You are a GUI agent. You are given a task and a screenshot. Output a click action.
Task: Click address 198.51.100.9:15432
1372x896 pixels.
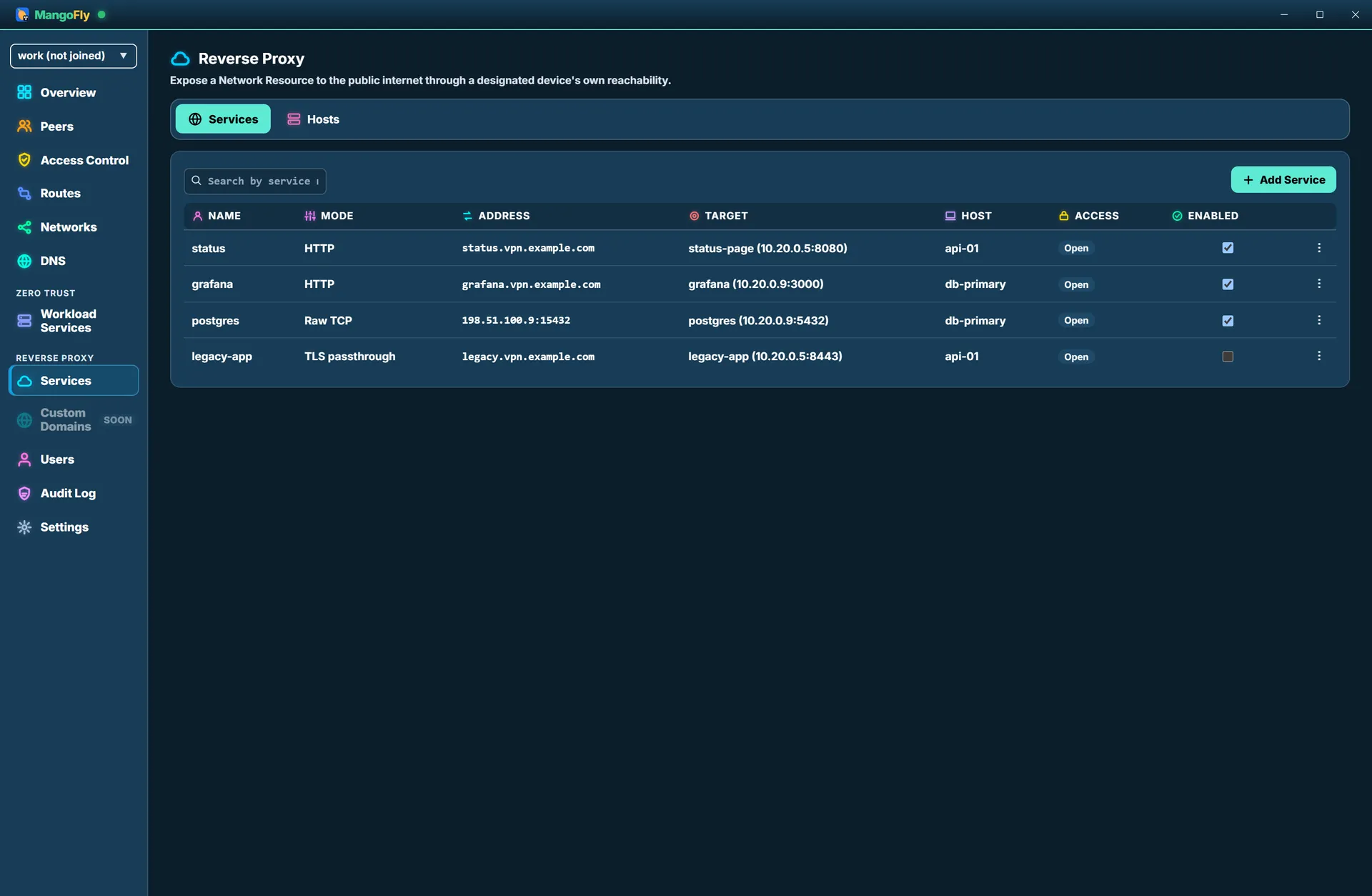(516, 320)
